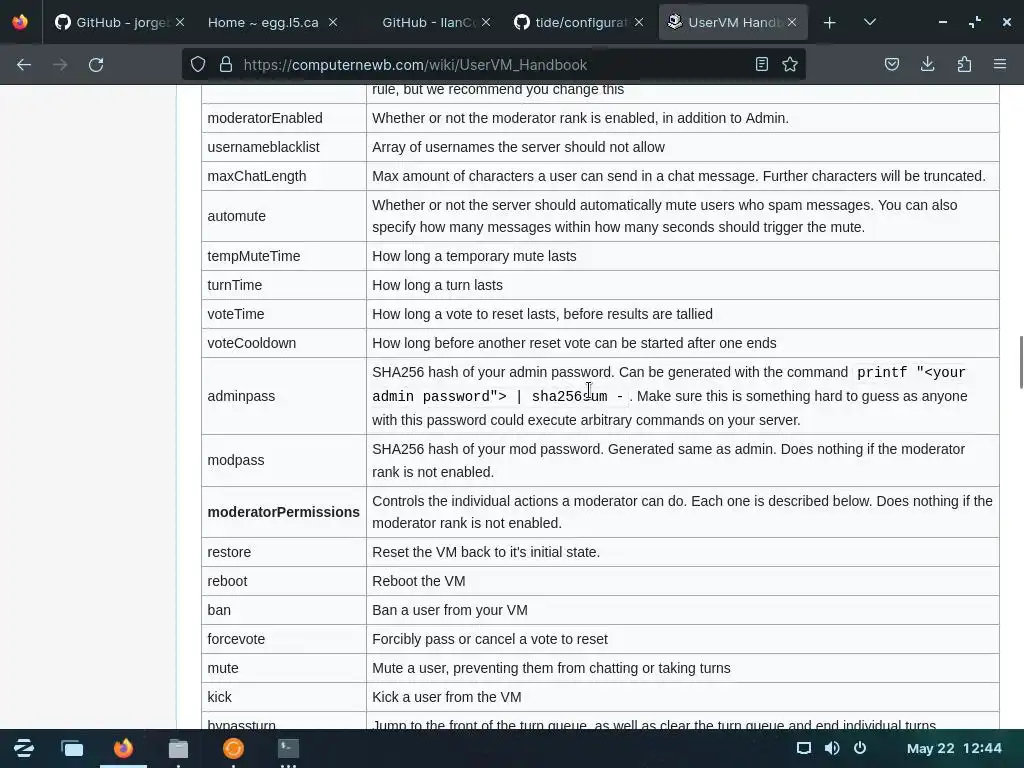1024x768 pixels.
Task: Click the turnTime table cell
Action: (284, 285)
